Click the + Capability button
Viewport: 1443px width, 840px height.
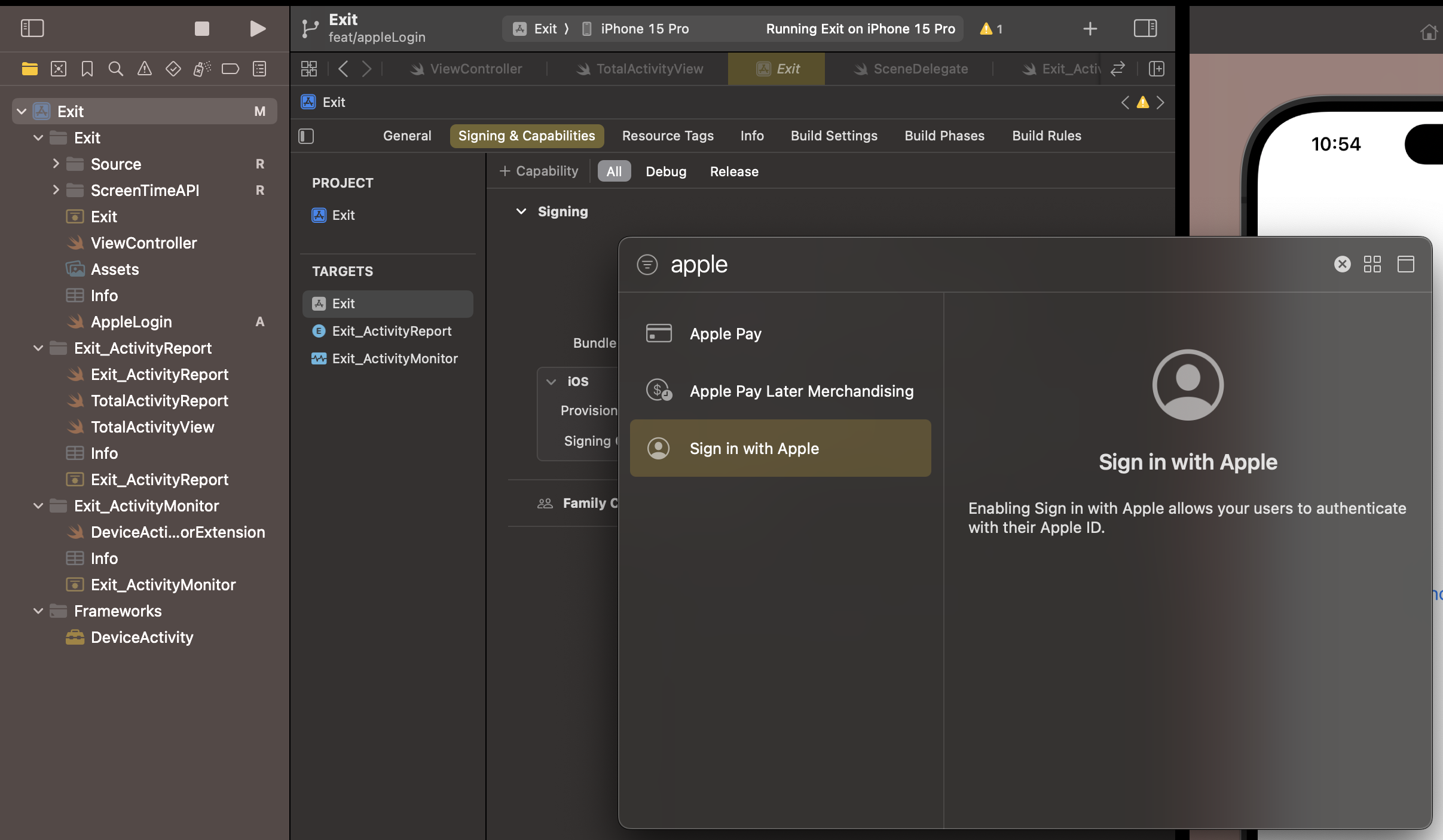click(x=539, y=171)
